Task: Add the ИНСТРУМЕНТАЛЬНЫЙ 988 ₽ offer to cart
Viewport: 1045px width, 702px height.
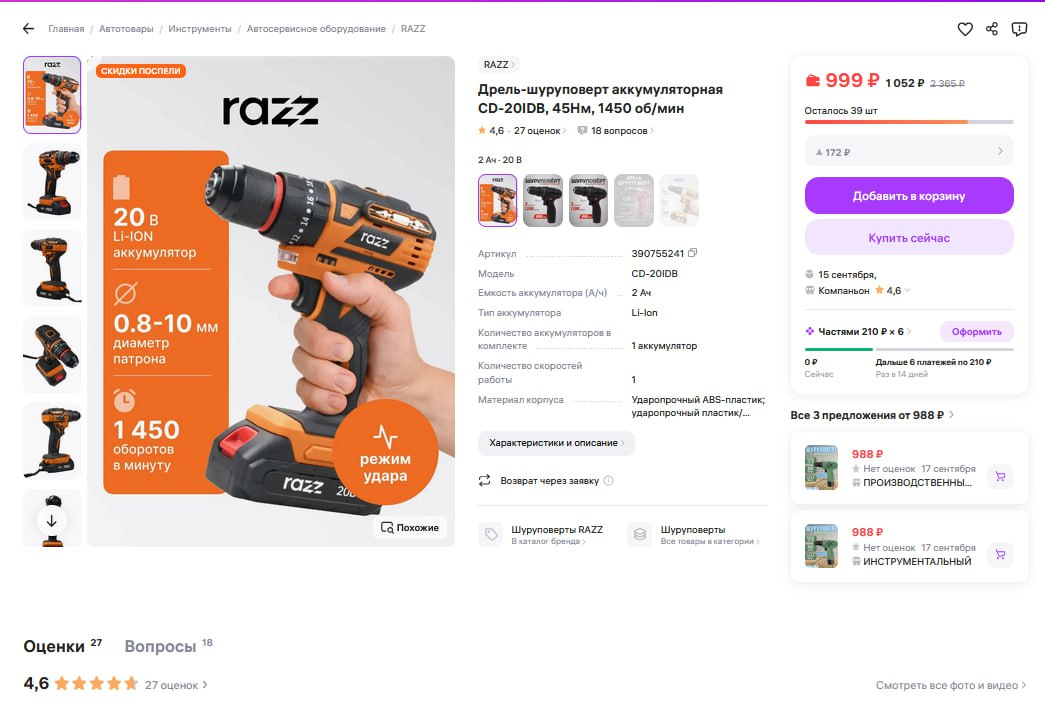Action: (1000, 554)
